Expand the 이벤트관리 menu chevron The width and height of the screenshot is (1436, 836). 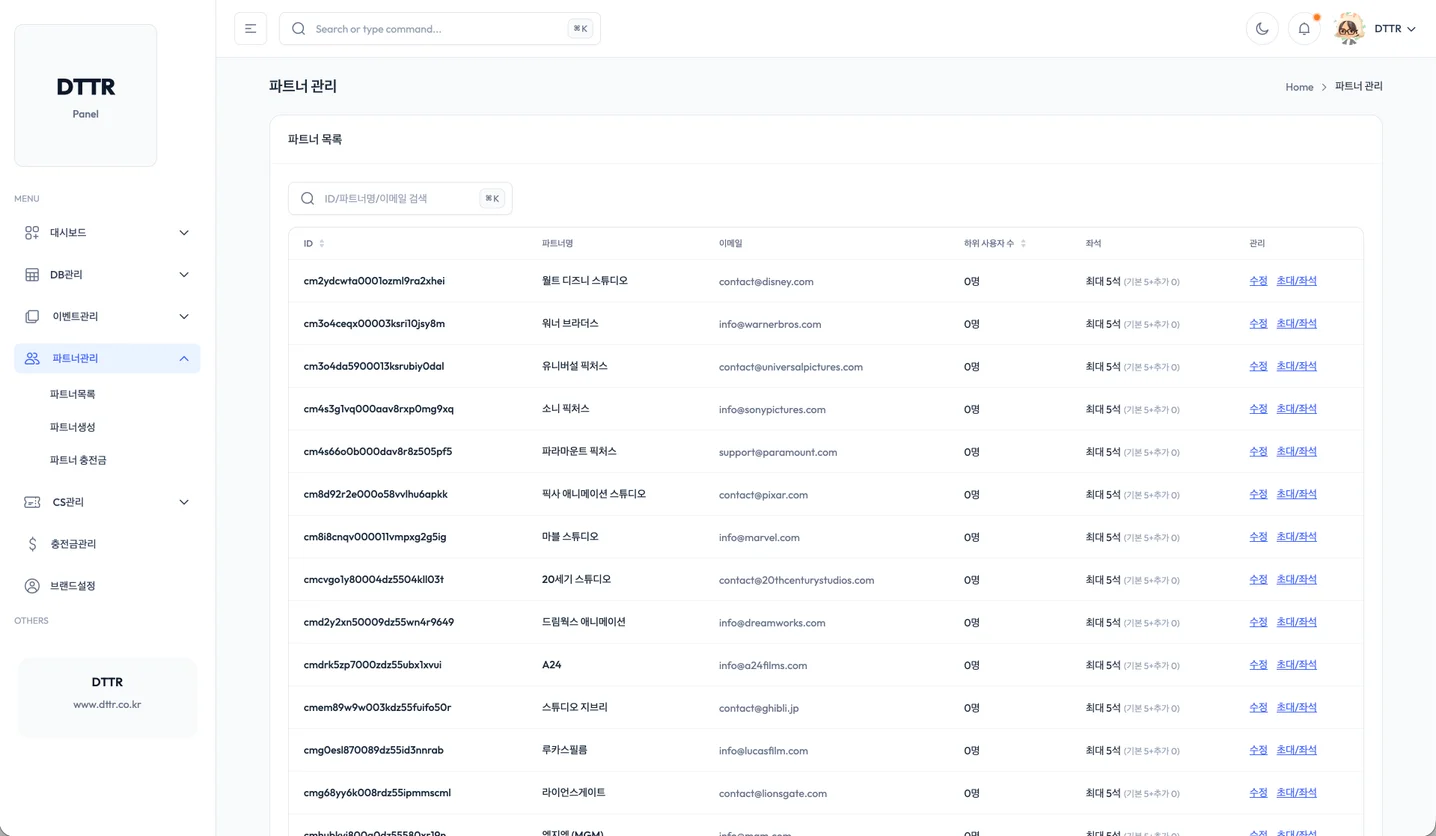click(184, 317)
